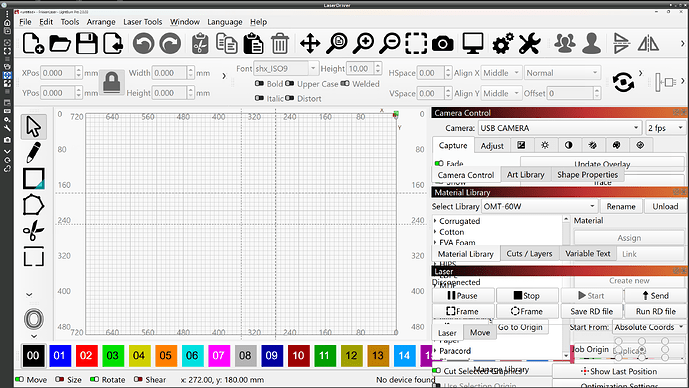Create a new file with New icon
689x388 pixels.
(33, 44)
